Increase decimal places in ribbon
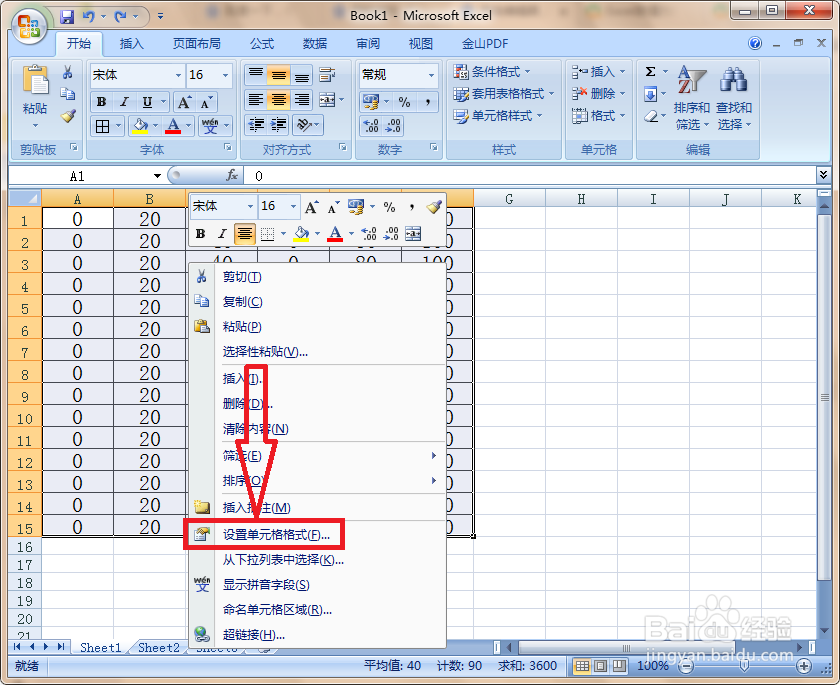The image size is (840, 685). [x=370, y=126]
